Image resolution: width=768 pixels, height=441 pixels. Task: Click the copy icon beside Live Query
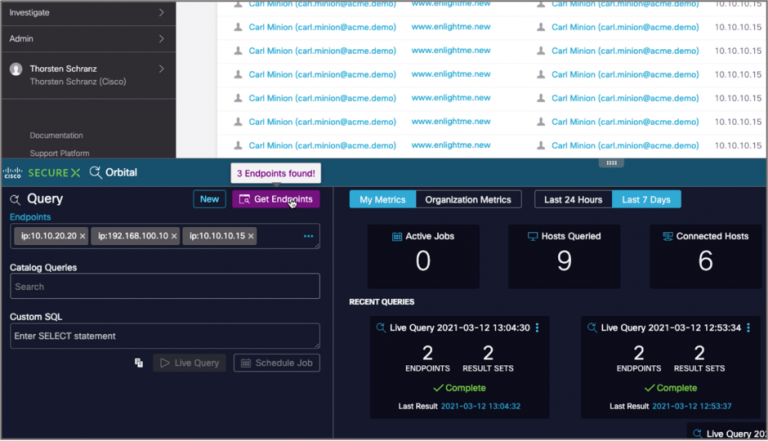(x=139, y=363)
